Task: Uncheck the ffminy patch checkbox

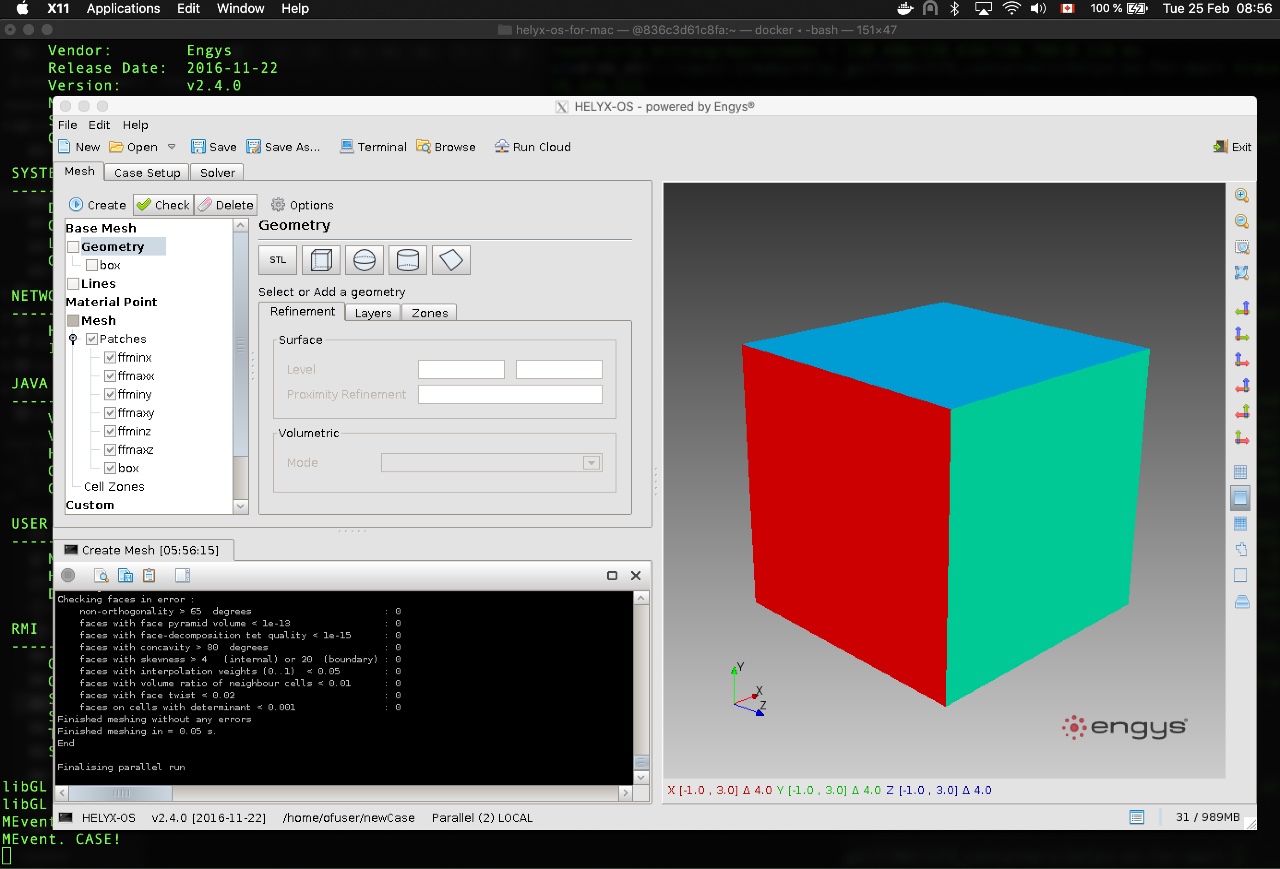Action: tap(110, 394)
